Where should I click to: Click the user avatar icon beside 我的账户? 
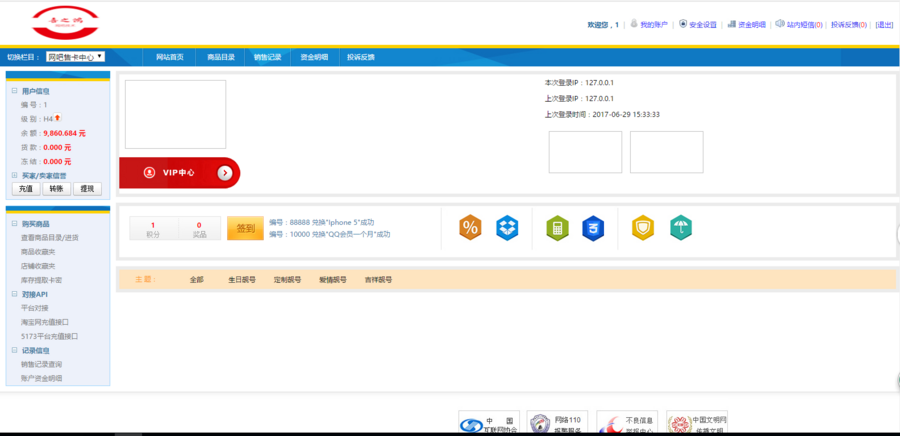634,24
